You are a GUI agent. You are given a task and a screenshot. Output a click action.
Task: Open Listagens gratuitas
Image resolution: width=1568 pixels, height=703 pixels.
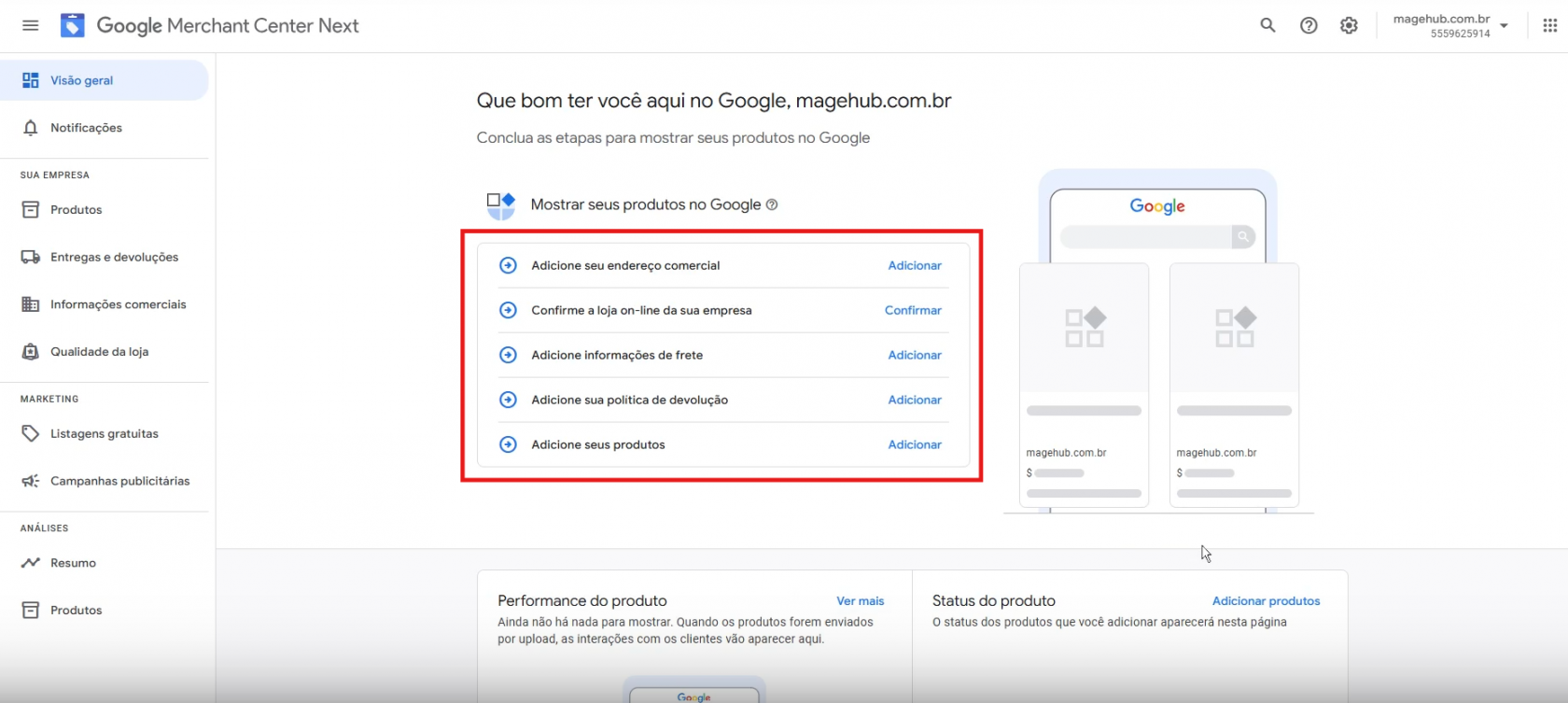point(105,434)
